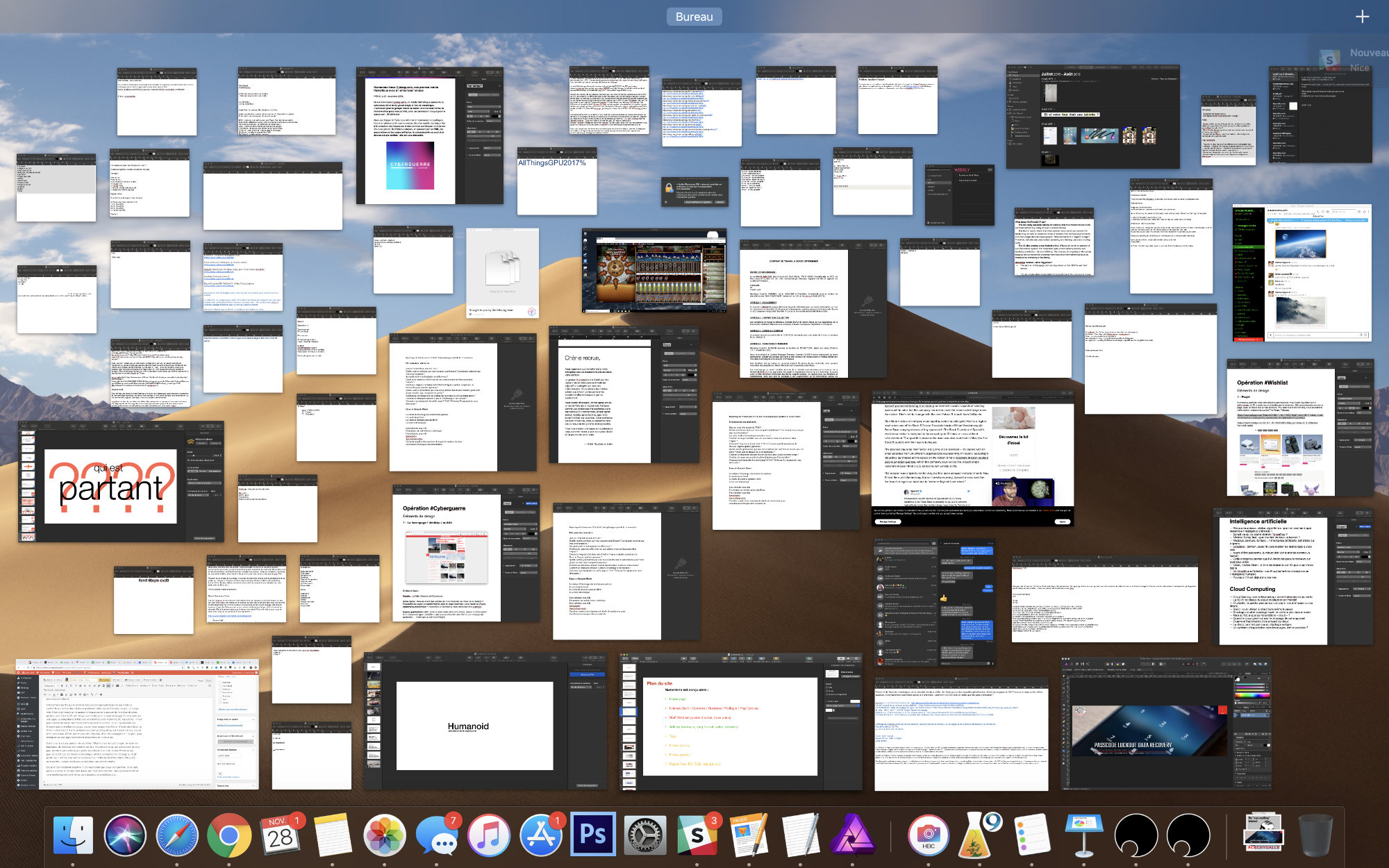The image size is (1389, 868).
Task: Select Notes window 'Juillet 2016 – Août 2016'
Action: [1093, 117]
